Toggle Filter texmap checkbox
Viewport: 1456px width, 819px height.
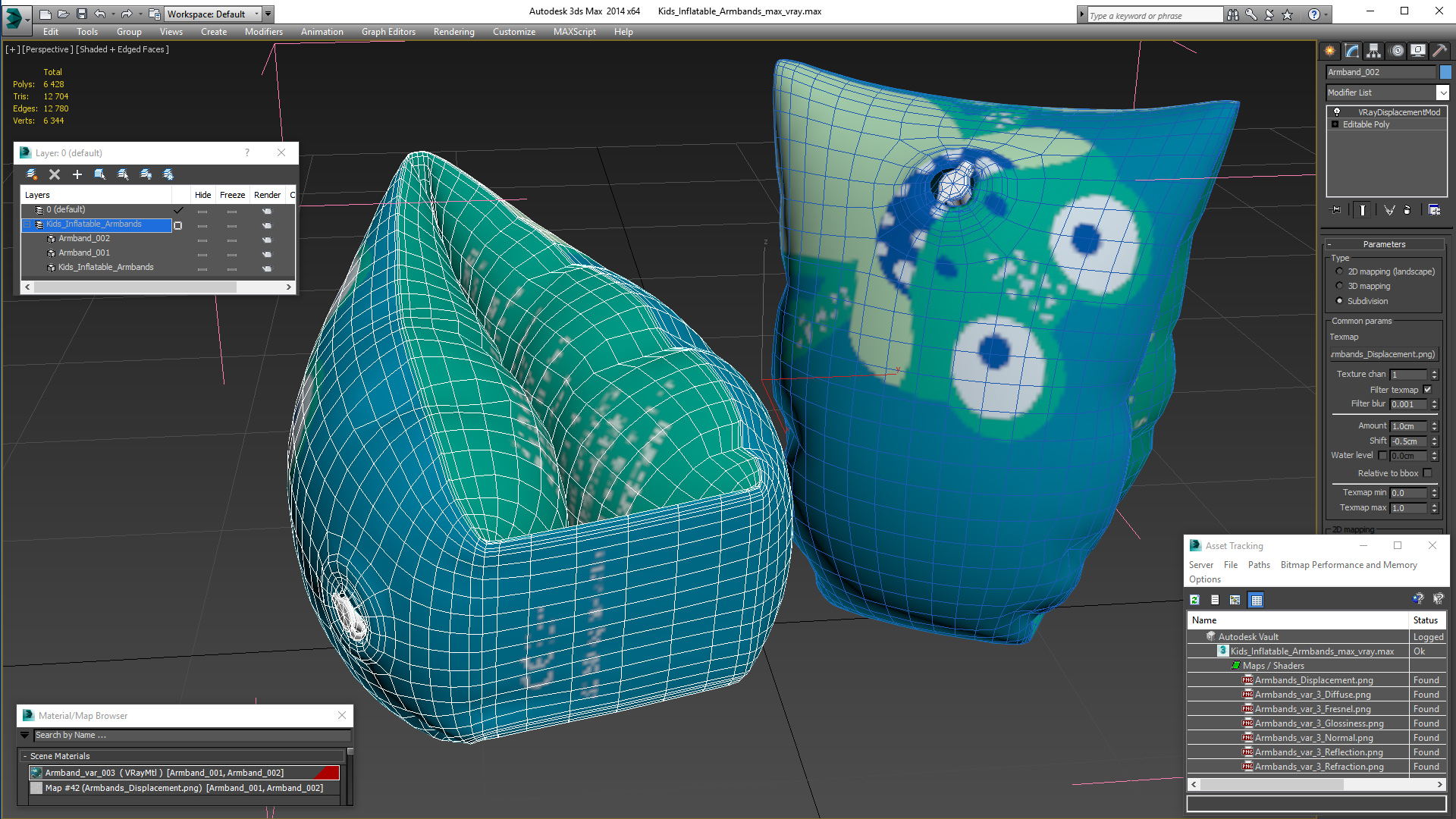[x=1427, y=390]
